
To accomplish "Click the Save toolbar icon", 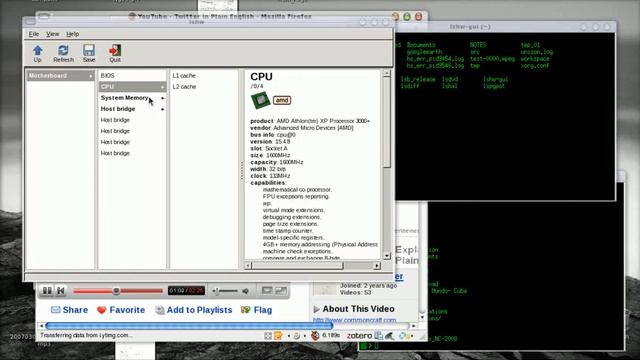I will [x=89, y=51].
